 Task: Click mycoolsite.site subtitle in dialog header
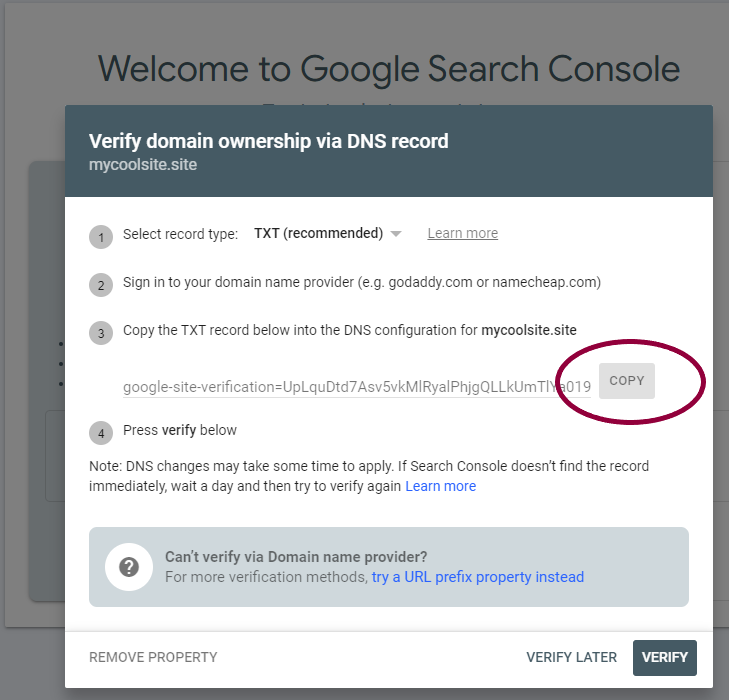143,165
